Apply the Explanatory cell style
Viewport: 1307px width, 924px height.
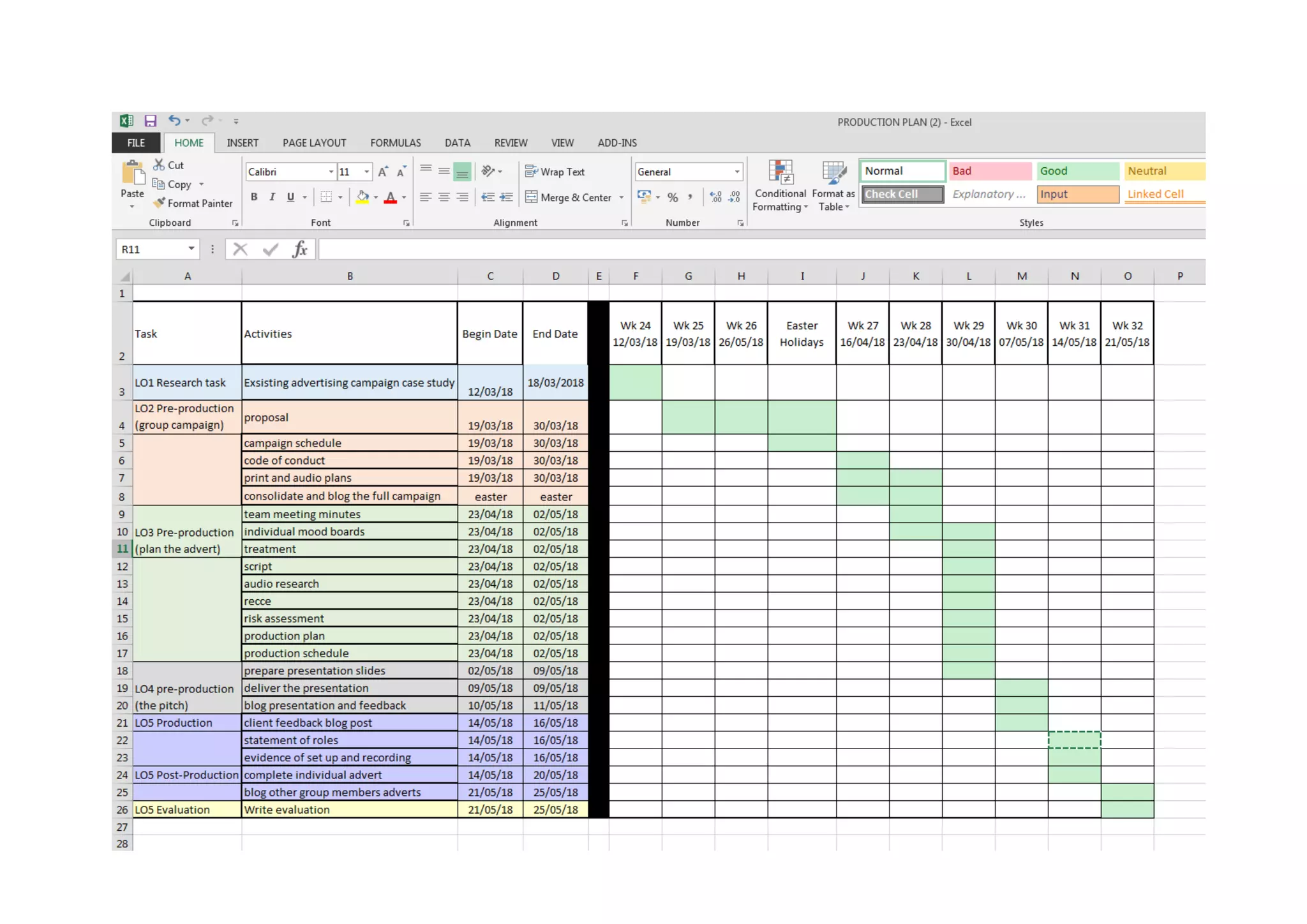(x=990, y=194)
